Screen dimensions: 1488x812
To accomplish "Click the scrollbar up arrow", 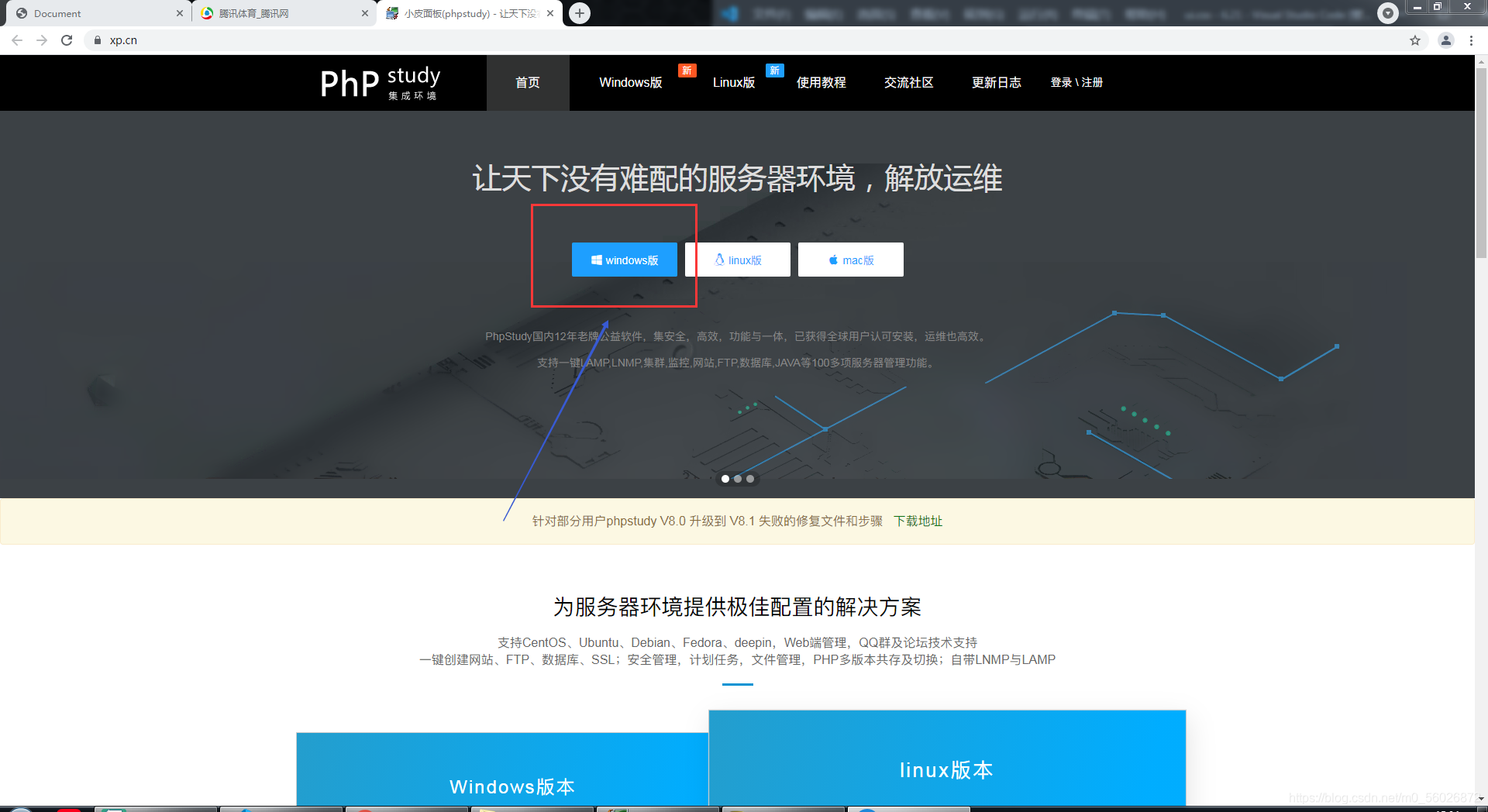I will coord(1481,61).
